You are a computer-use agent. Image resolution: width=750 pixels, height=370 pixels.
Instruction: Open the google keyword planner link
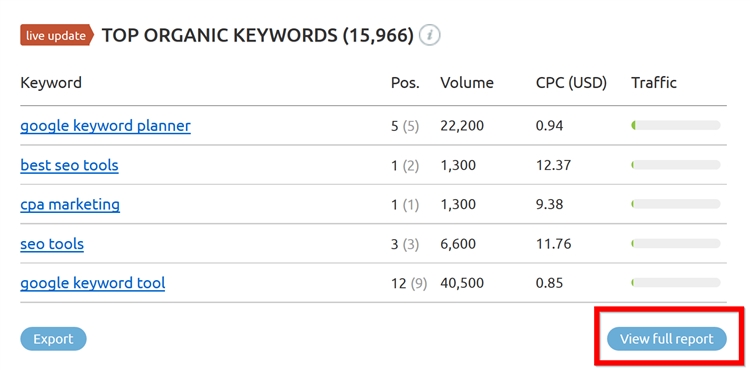[105, 126]
